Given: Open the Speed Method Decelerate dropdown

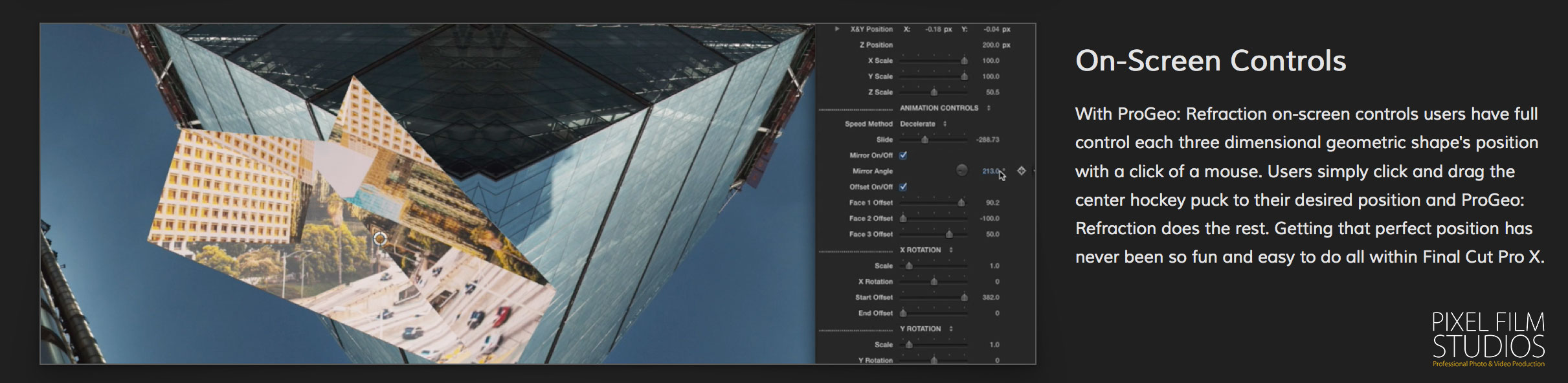Looking at the screenshot, I should click(x=923, y=124).
